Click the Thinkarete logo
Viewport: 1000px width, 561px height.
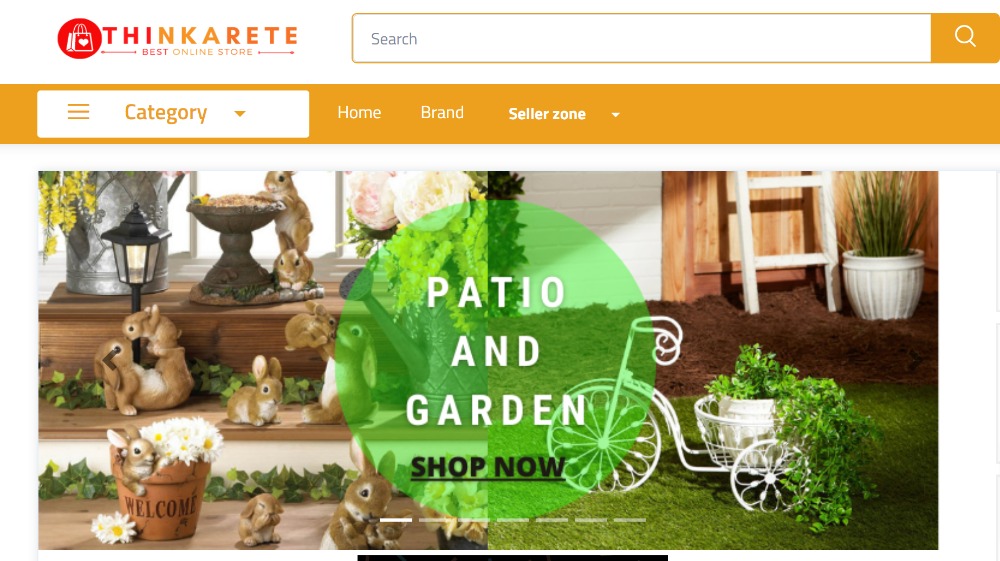tap(177, 38)
